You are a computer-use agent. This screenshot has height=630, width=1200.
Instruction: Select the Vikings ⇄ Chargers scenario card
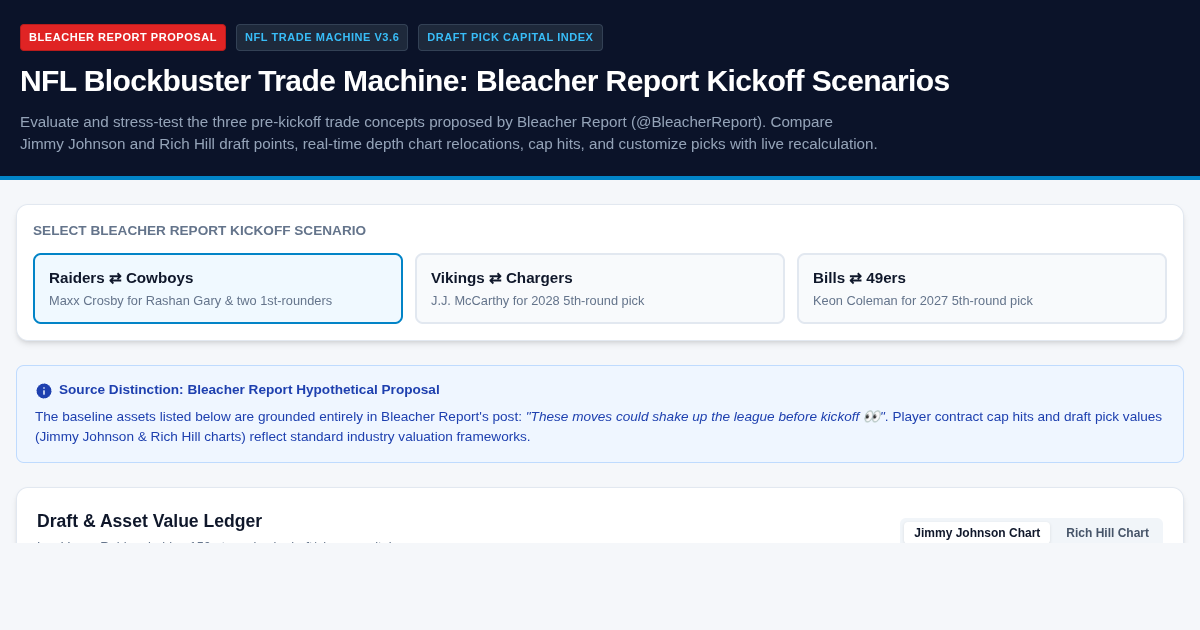click(600, 288)
